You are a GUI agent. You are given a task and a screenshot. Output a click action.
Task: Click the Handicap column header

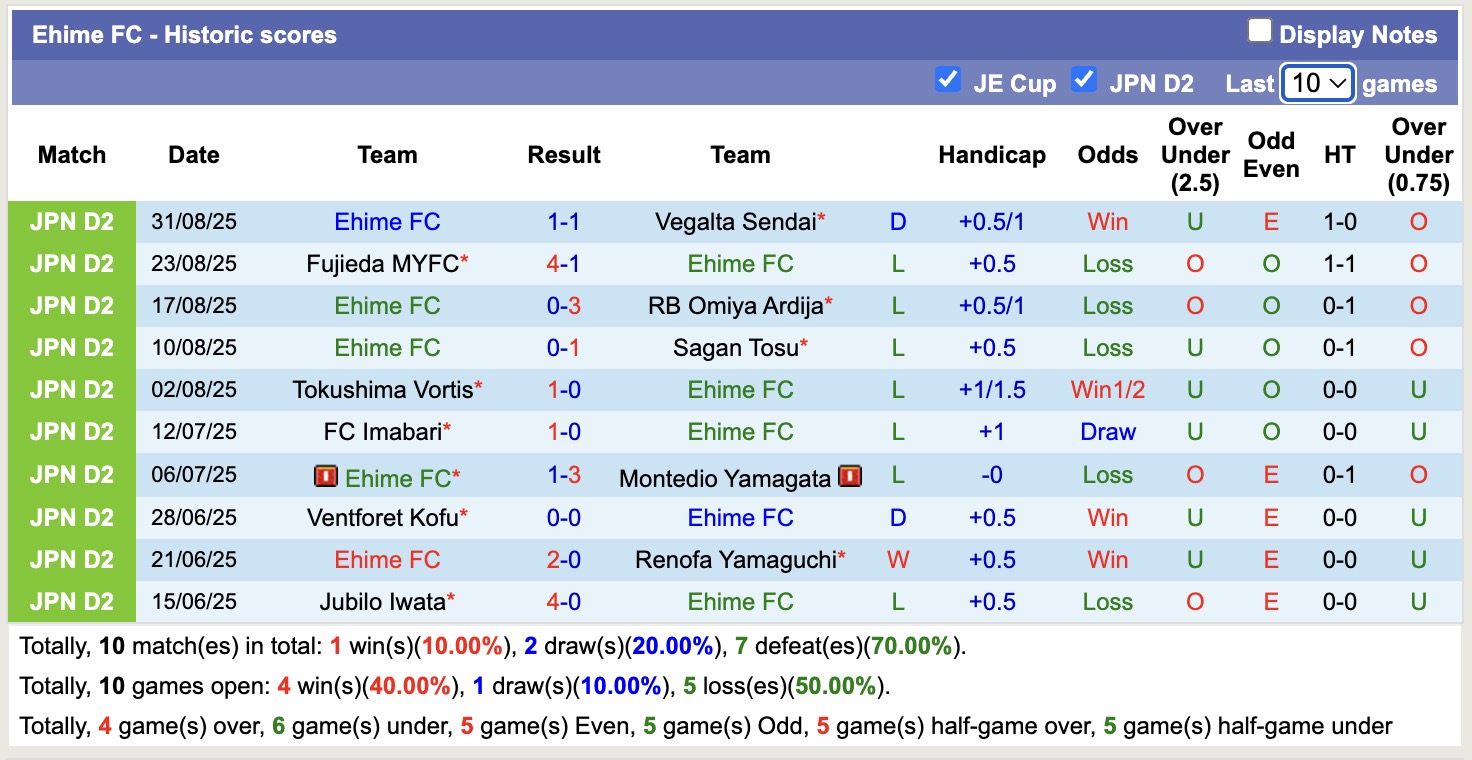tap(992, 155)
